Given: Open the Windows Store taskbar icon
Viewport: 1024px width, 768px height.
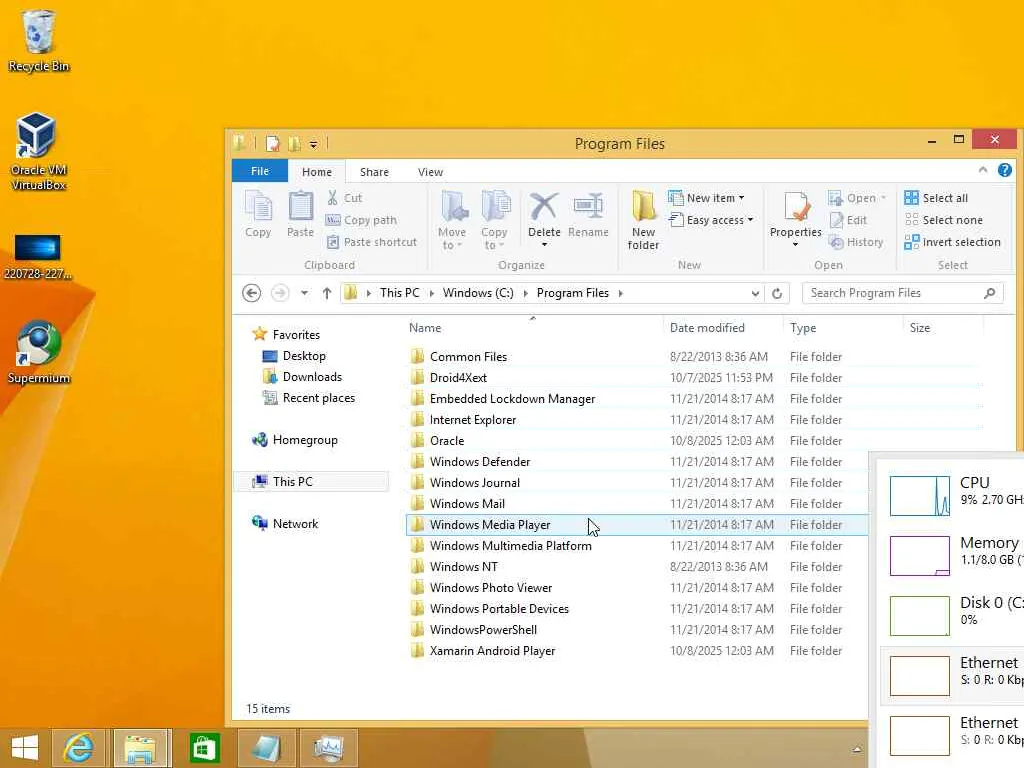Looking at the screenshot, I should point(203,748).
